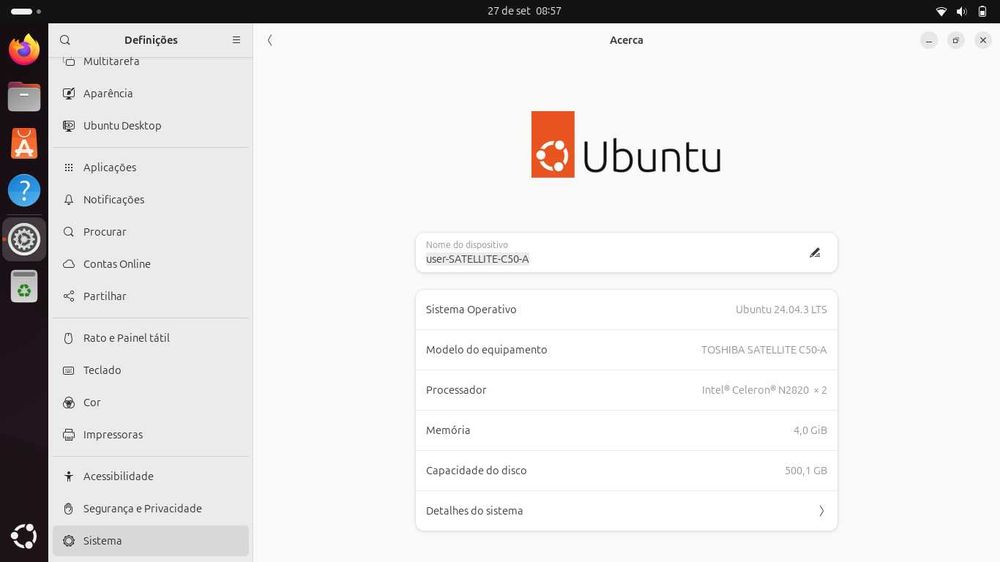Select Procurar in the sidebar
This screenshot has width=1000, height=562.
pos(151,232)
